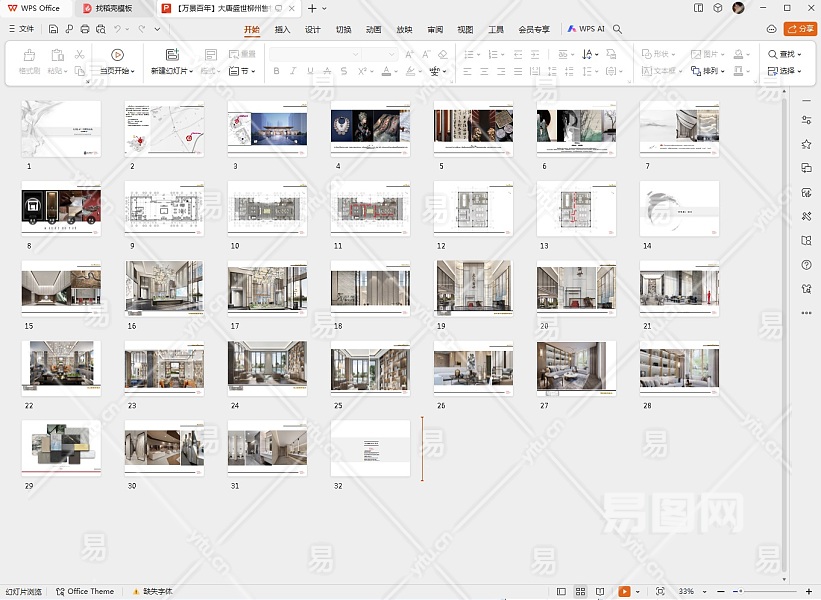This screenshot has width=821, height=600.
Task: Open the 动画 ribbon tab
Action: pyautogui.click(x=373, y=30)
